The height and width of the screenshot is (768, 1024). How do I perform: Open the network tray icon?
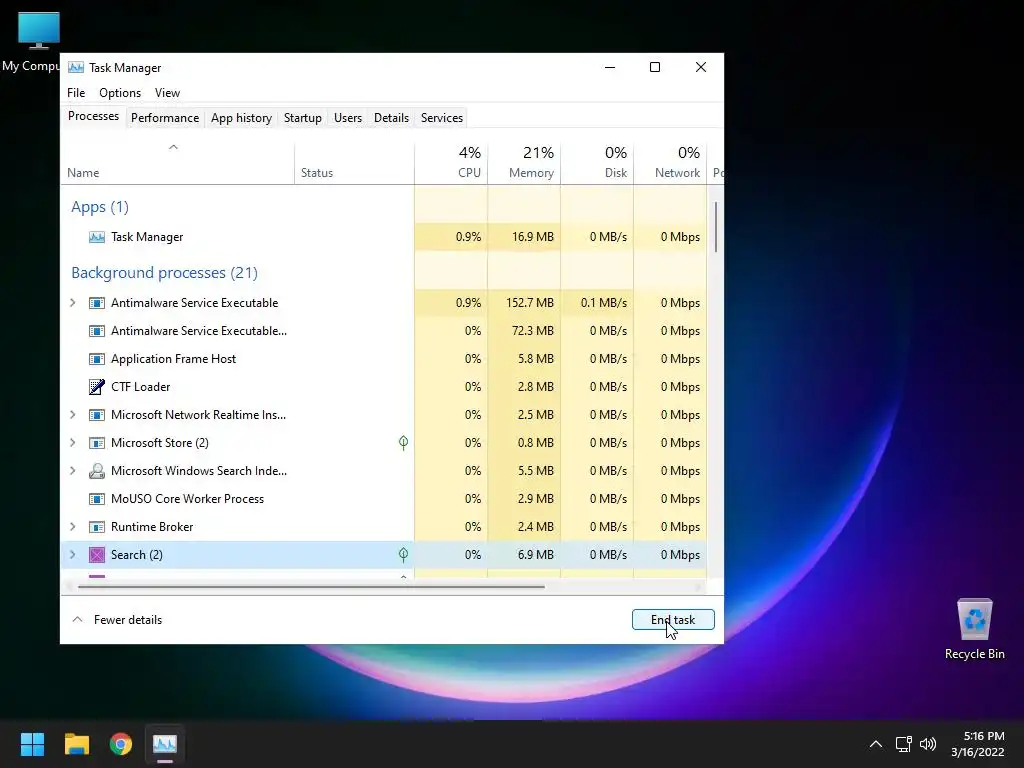(x=904, y=744)
